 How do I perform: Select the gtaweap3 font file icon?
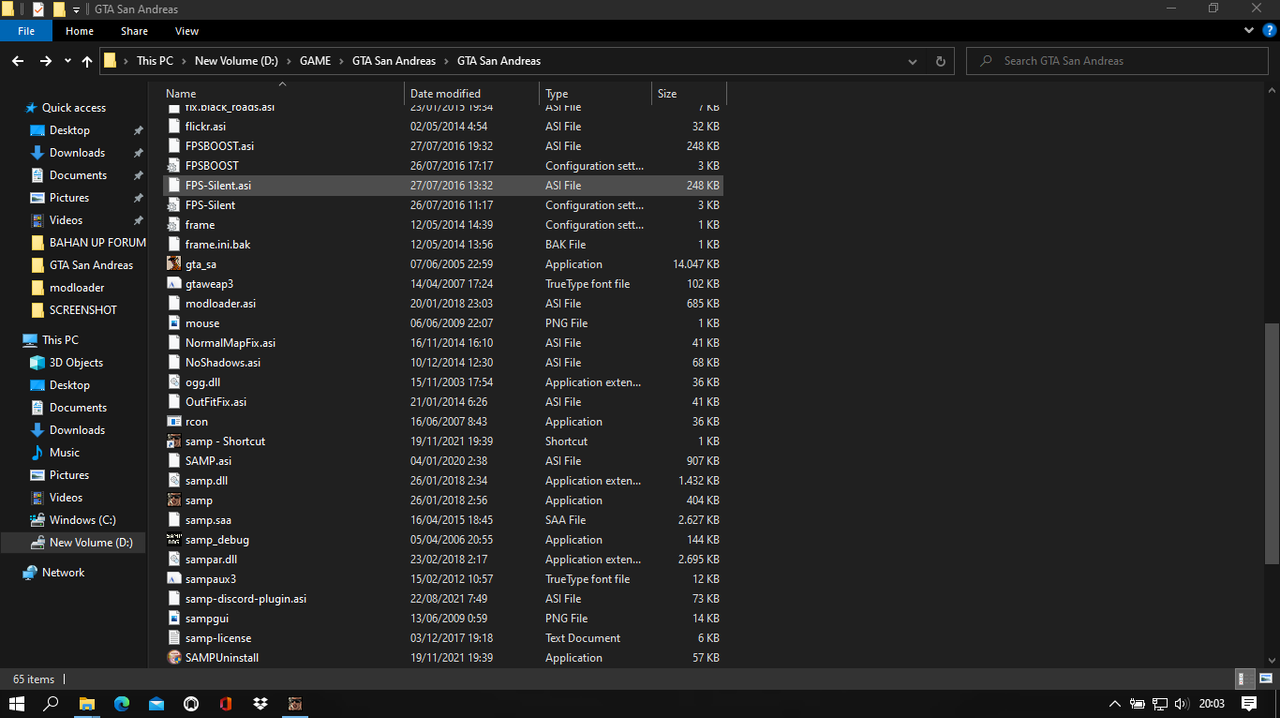click(174, 284)
